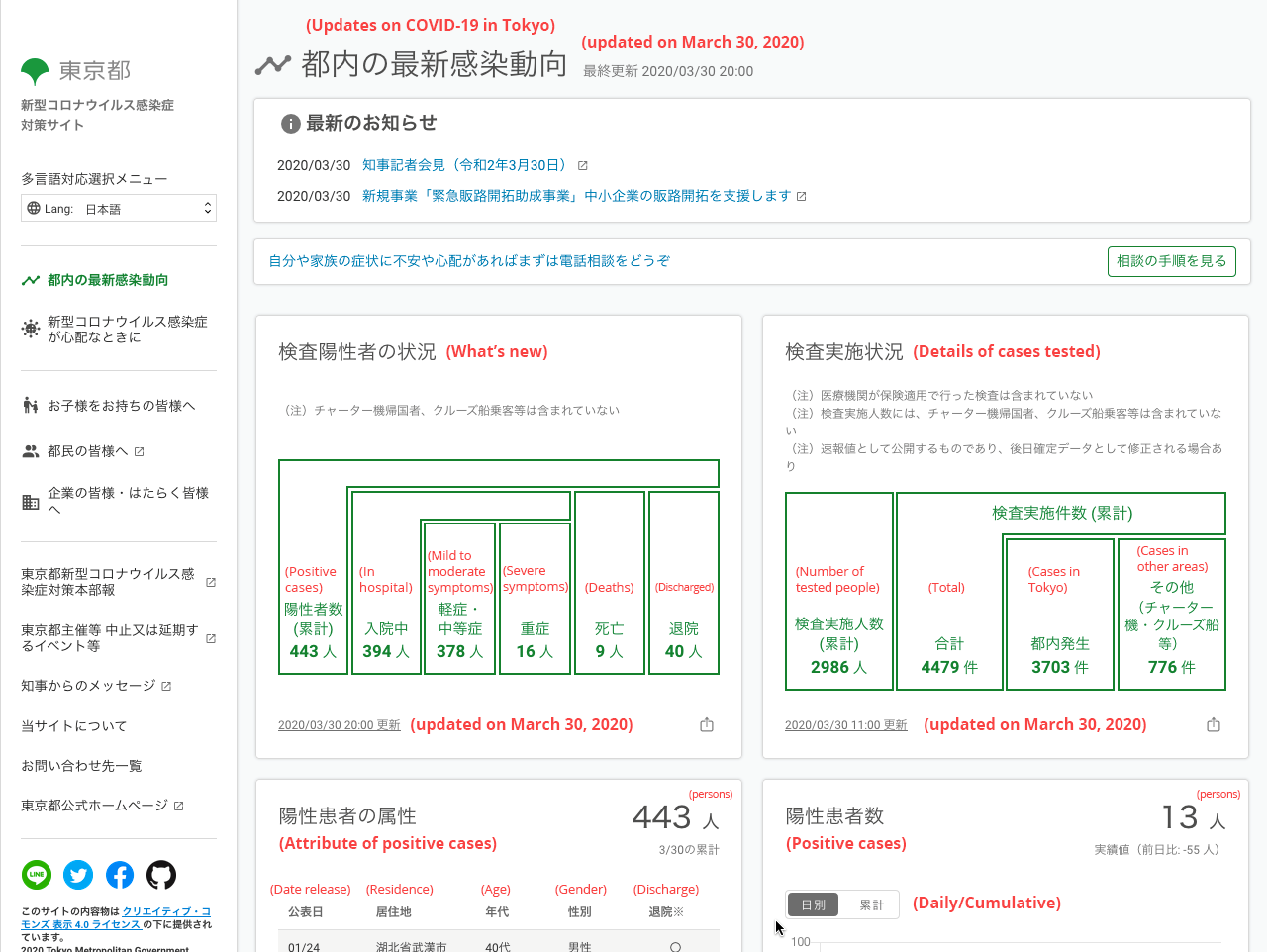Image resolution: width=1267 pixels, height=952 pixels.
Task: Click share icon on testing status card
Action: click(x=1214, y=725)
